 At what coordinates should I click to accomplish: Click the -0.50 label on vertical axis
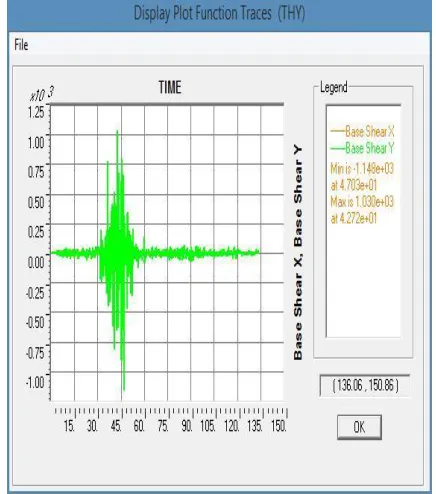coord(35,322)
